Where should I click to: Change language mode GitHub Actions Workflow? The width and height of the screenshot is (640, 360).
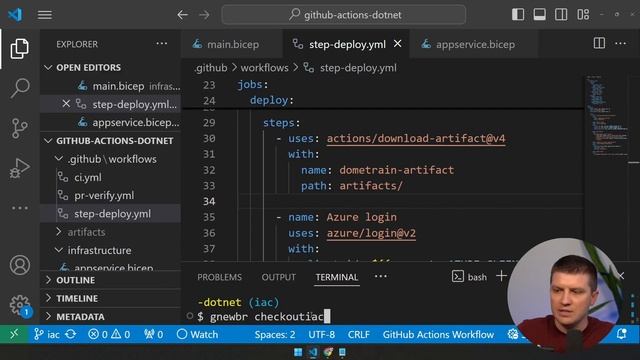(x=438, y=334)
